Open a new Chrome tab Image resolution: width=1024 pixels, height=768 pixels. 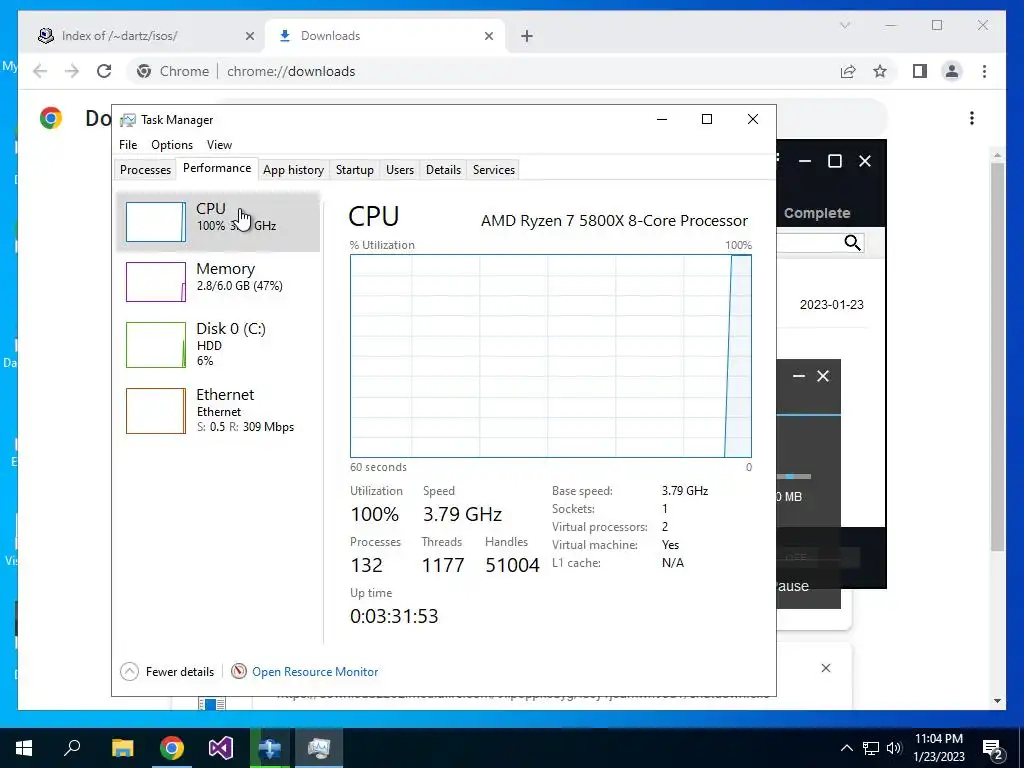point(527,36)
